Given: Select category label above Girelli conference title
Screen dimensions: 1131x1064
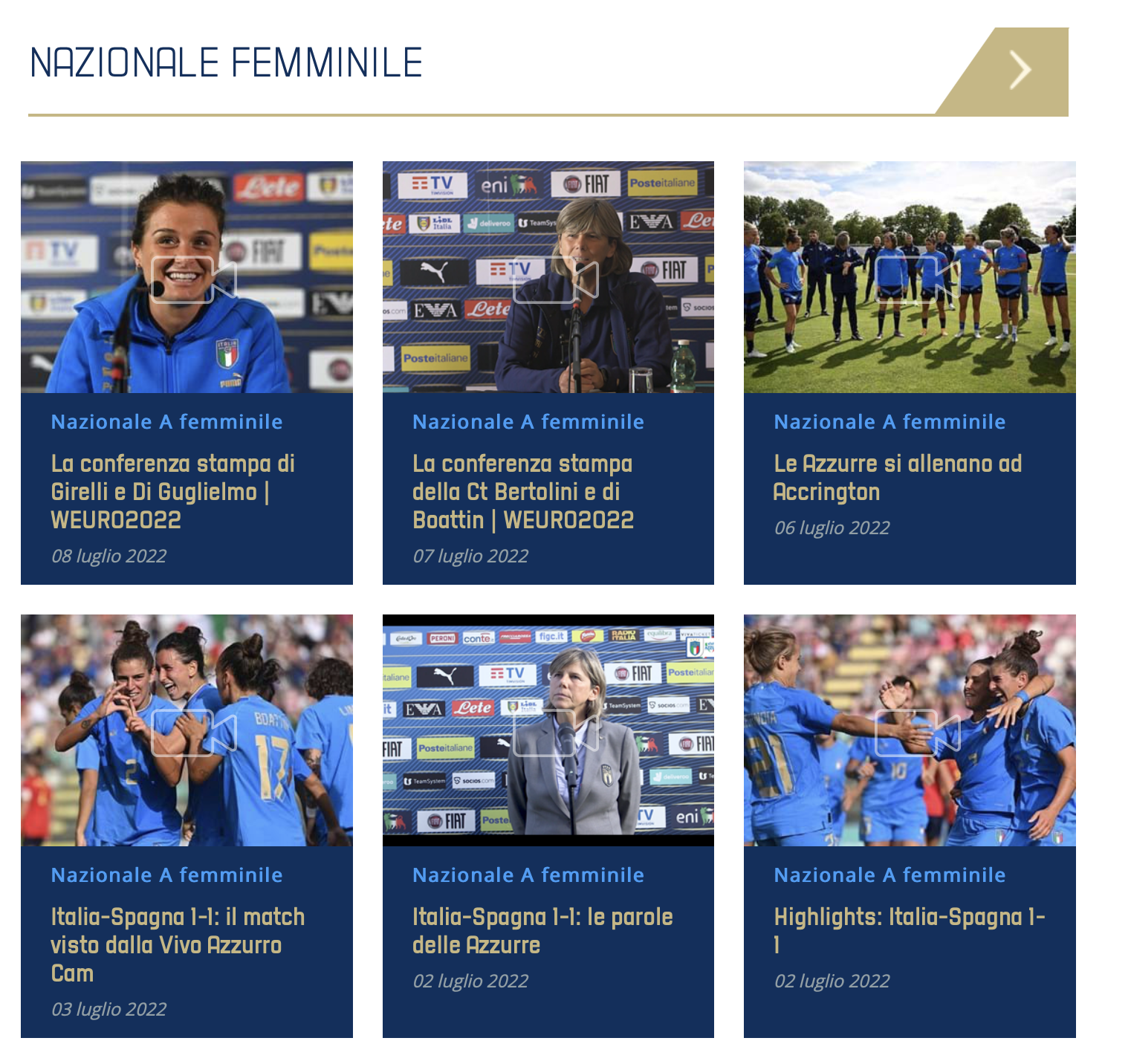Looking at the screenshot, I should click(166, 422).
